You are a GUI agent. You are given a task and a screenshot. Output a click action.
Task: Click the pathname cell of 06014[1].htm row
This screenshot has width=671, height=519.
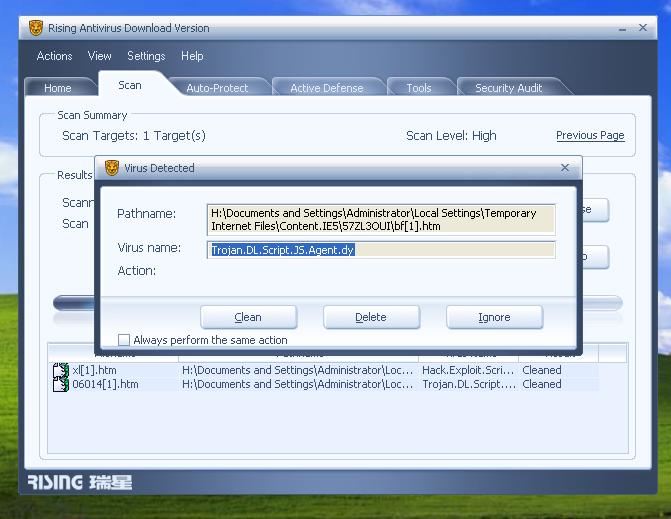297,384
